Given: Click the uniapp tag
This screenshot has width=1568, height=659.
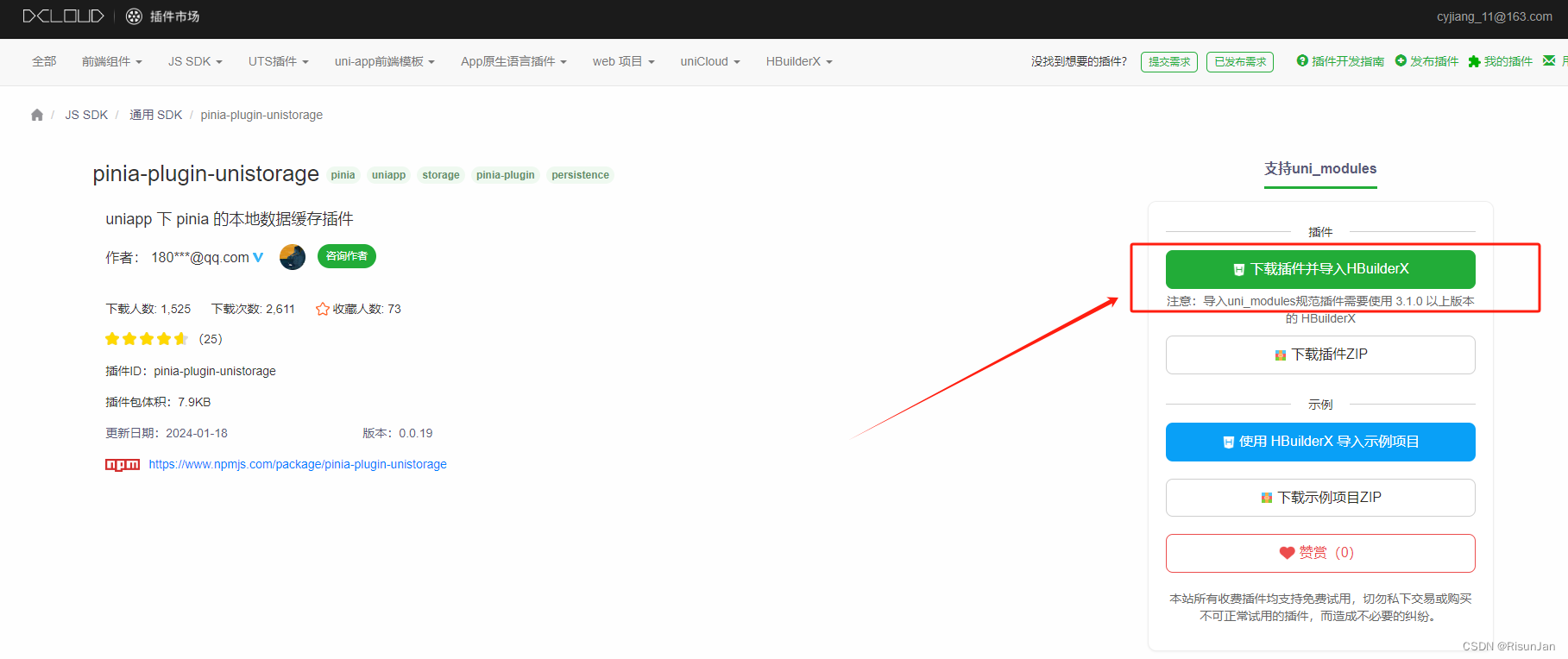Looking at the screenshot, I should [x=388, y=175].
